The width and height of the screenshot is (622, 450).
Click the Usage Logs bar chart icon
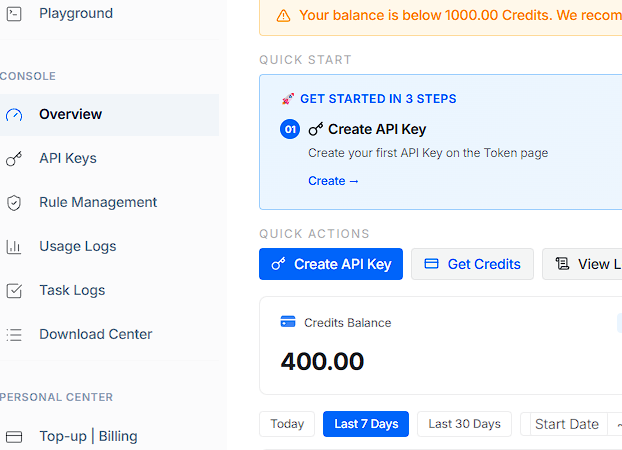pyautogui.click(x=14, y=247)
